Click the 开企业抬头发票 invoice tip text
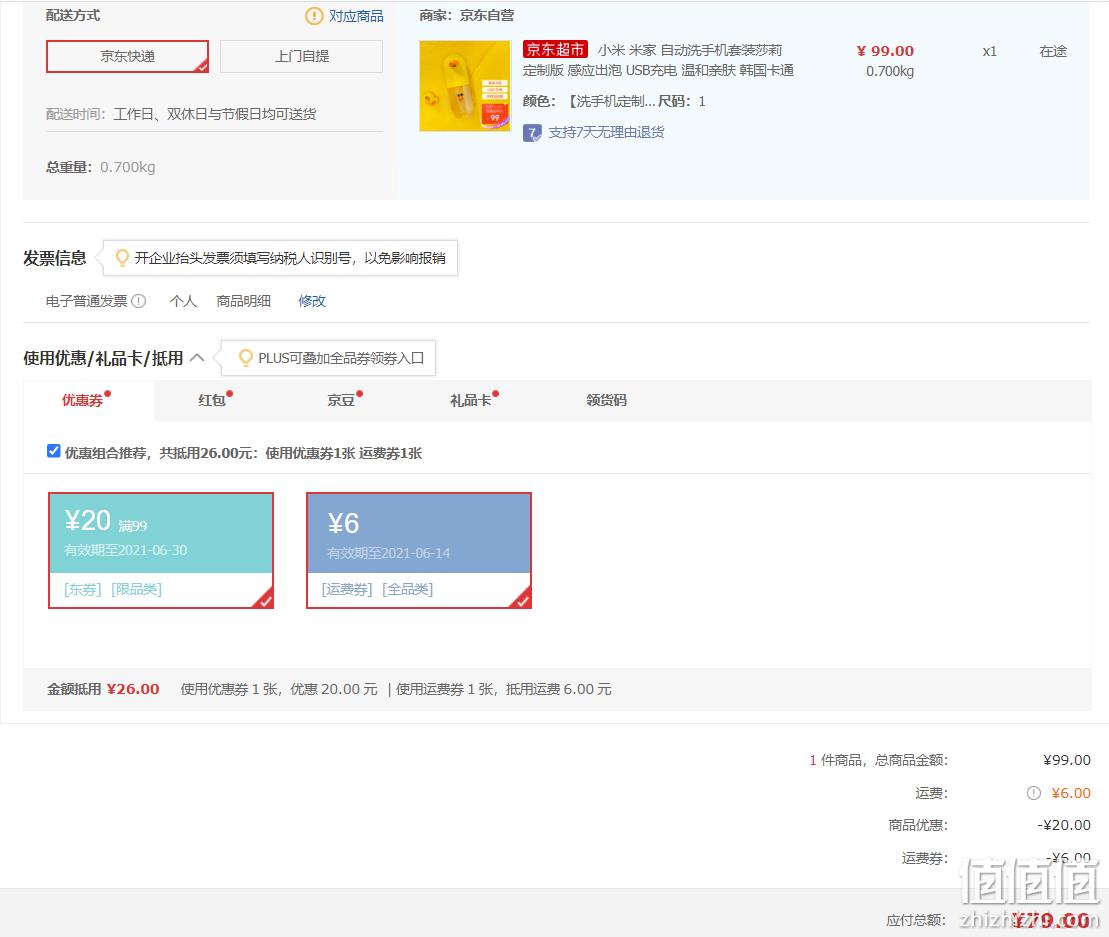 click(x=290, y=258)
